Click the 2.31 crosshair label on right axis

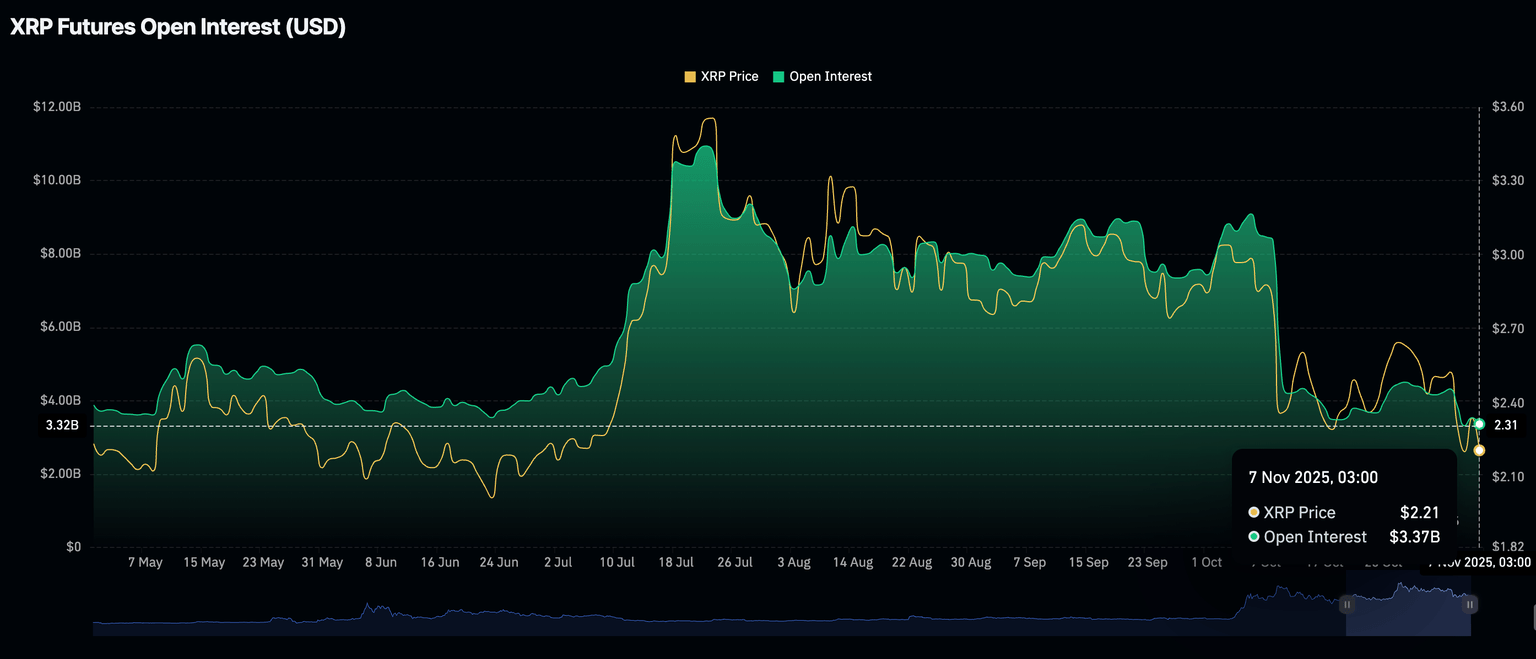click(1505, 425)
